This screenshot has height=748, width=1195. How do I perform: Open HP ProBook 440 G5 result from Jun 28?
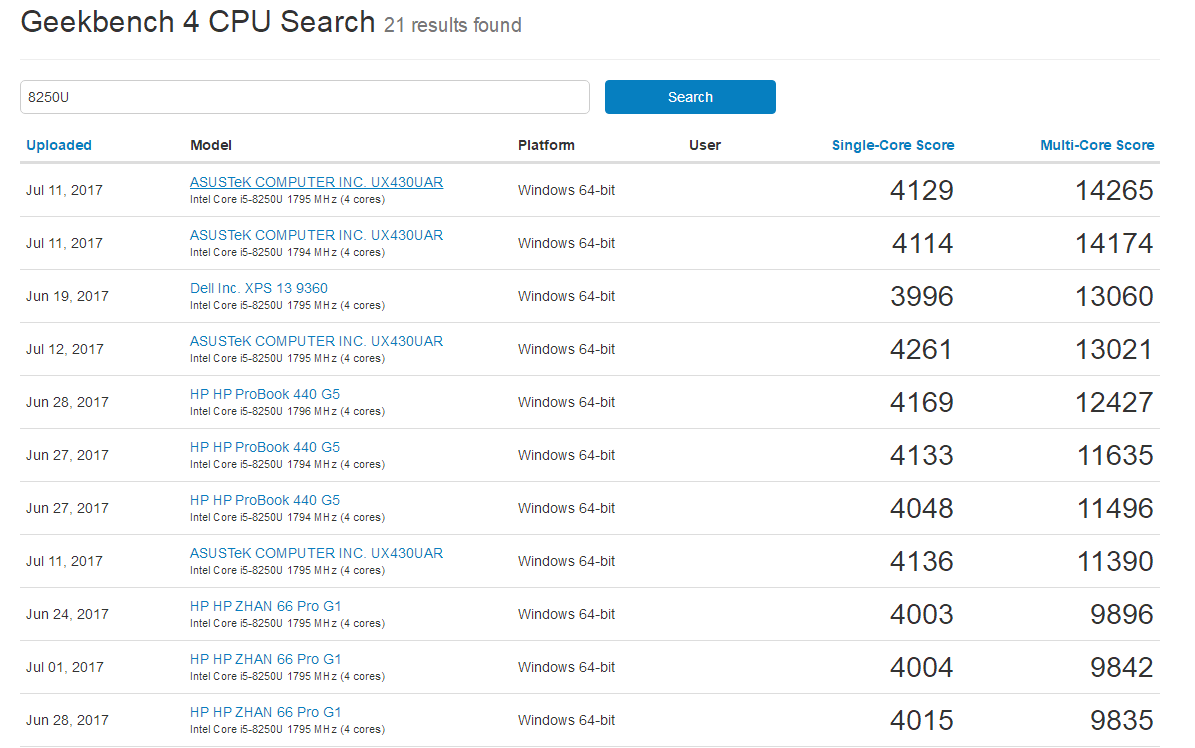[x=264, y=394]
